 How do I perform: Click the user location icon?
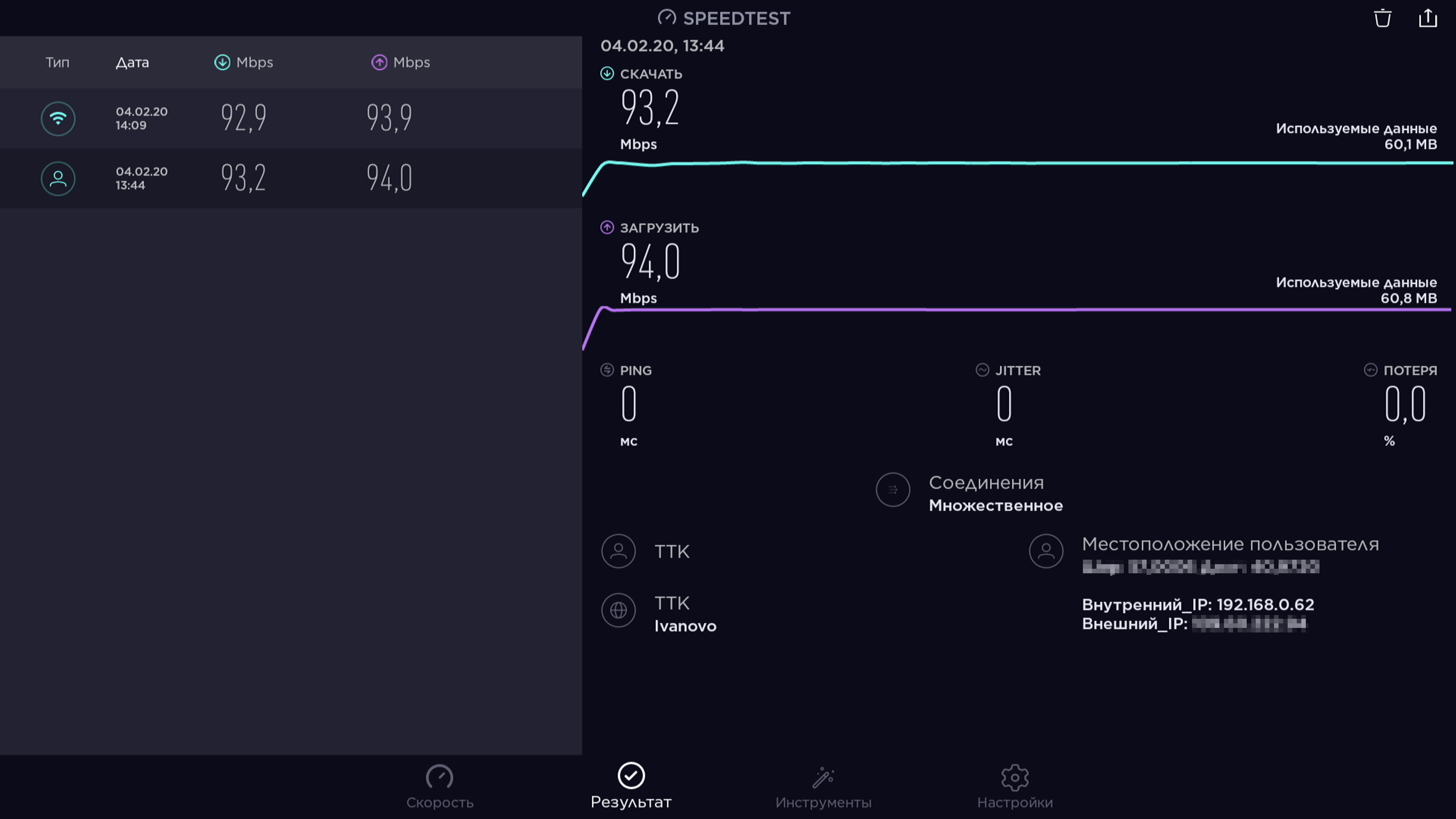click(1046, 551)
